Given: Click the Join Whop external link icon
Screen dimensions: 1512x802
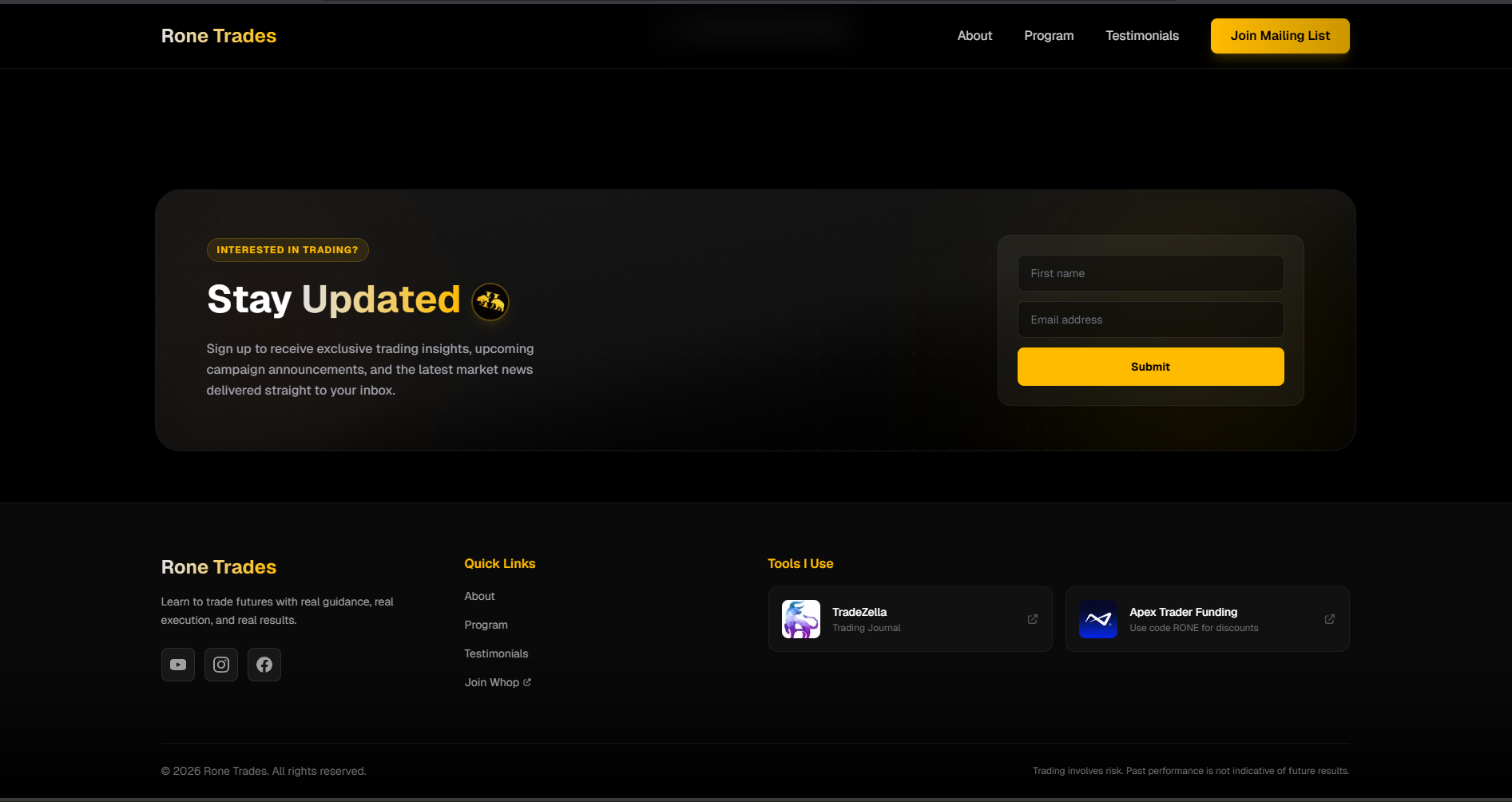Looking at the screenshot, I should pyautogui.click(x=527, y=682).
